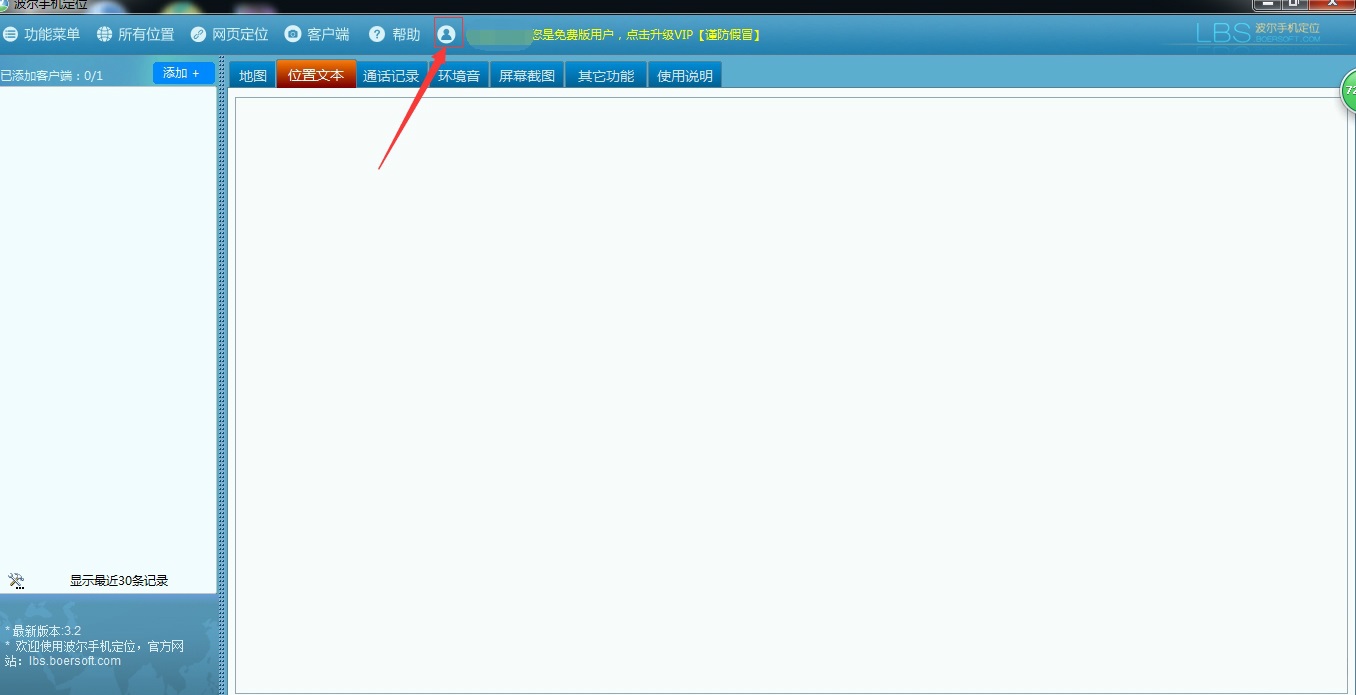
Task: Switch to the 地图 tab
Action: point(253,75)
